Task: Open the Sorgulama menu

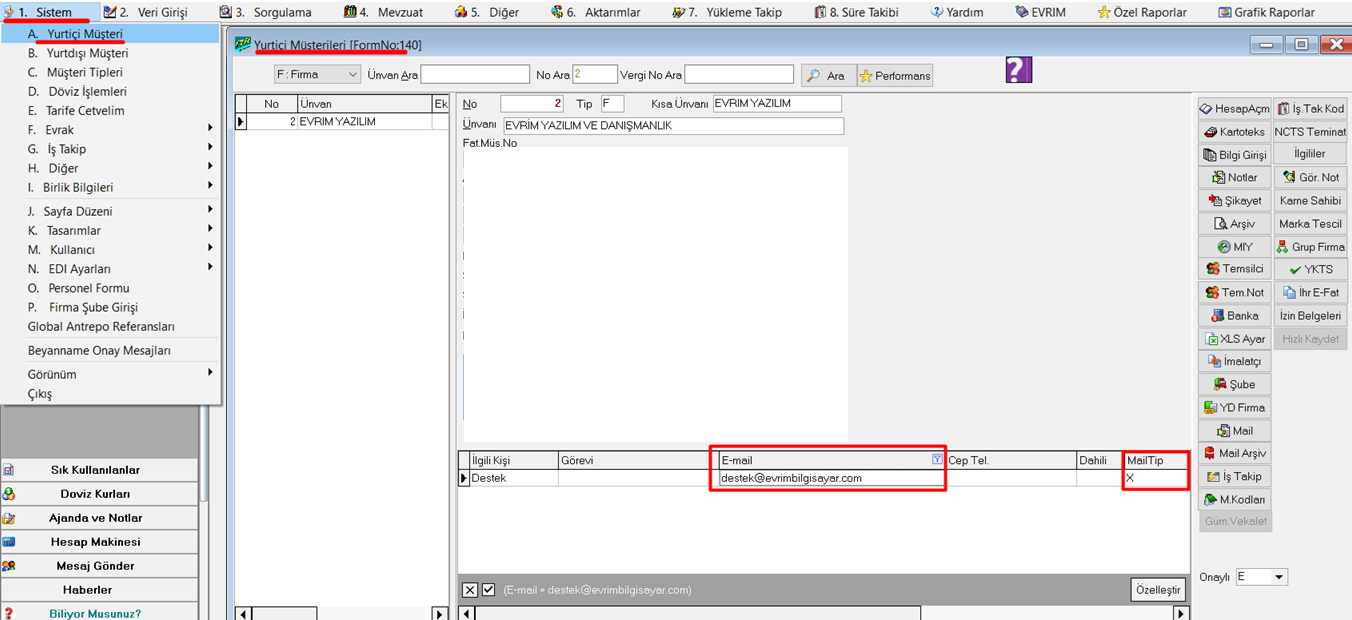Action: pyautogui.click(x=266, y=13)
